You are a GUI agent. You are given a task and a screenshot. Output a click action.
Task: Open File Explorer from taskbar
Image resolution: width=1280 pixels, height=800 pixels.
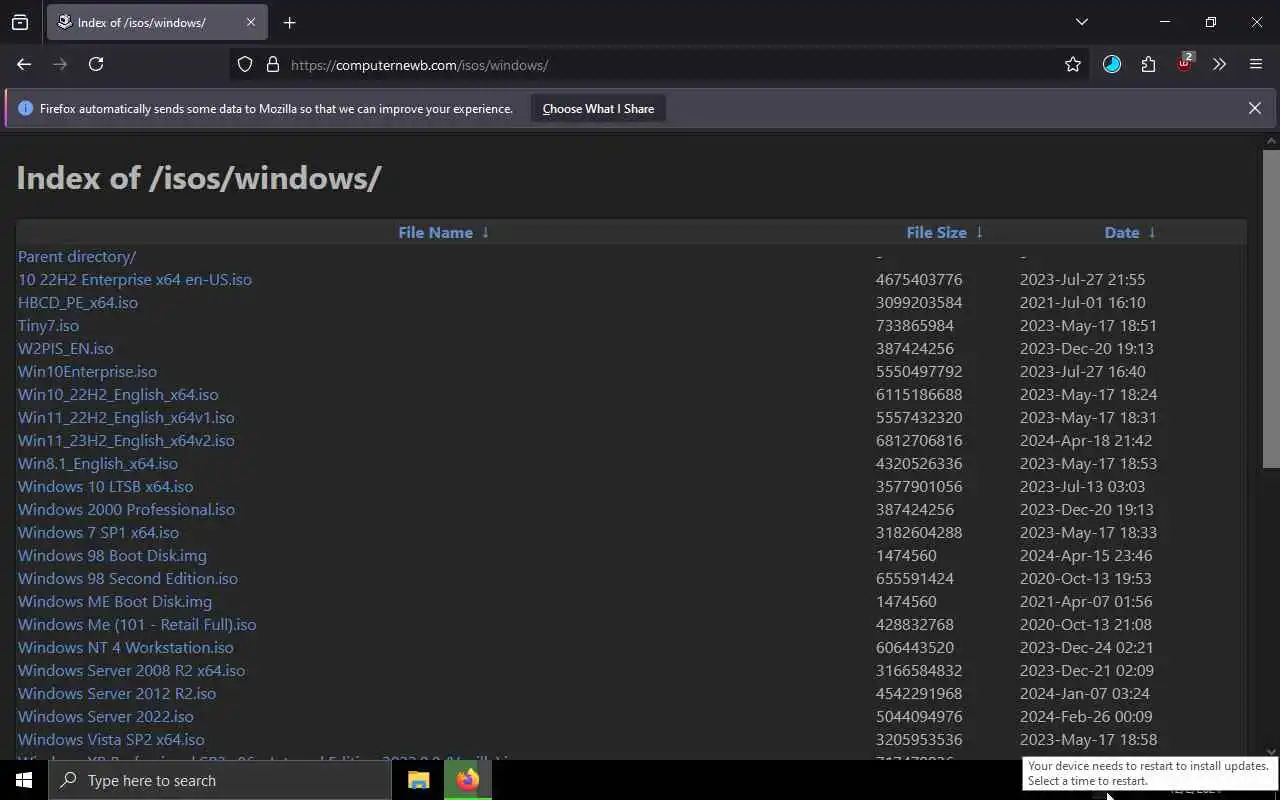[419, 780]
